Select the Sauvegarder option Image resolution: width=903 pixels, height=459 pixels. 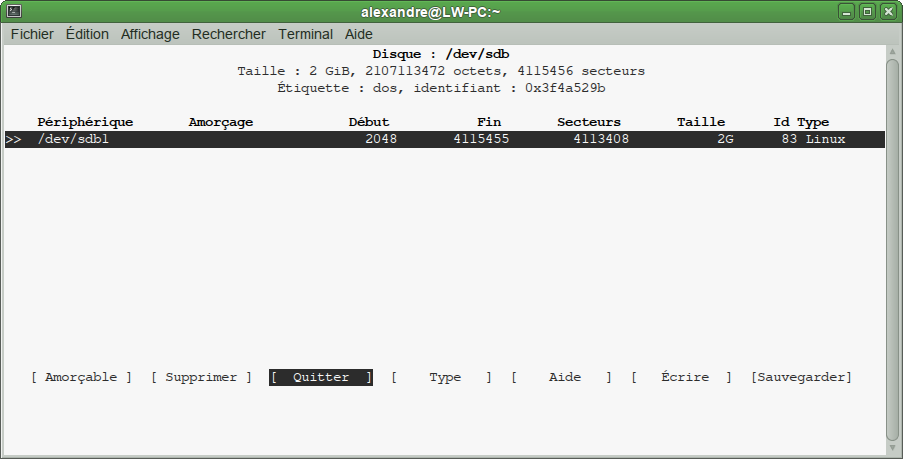(x=801, y=377)
